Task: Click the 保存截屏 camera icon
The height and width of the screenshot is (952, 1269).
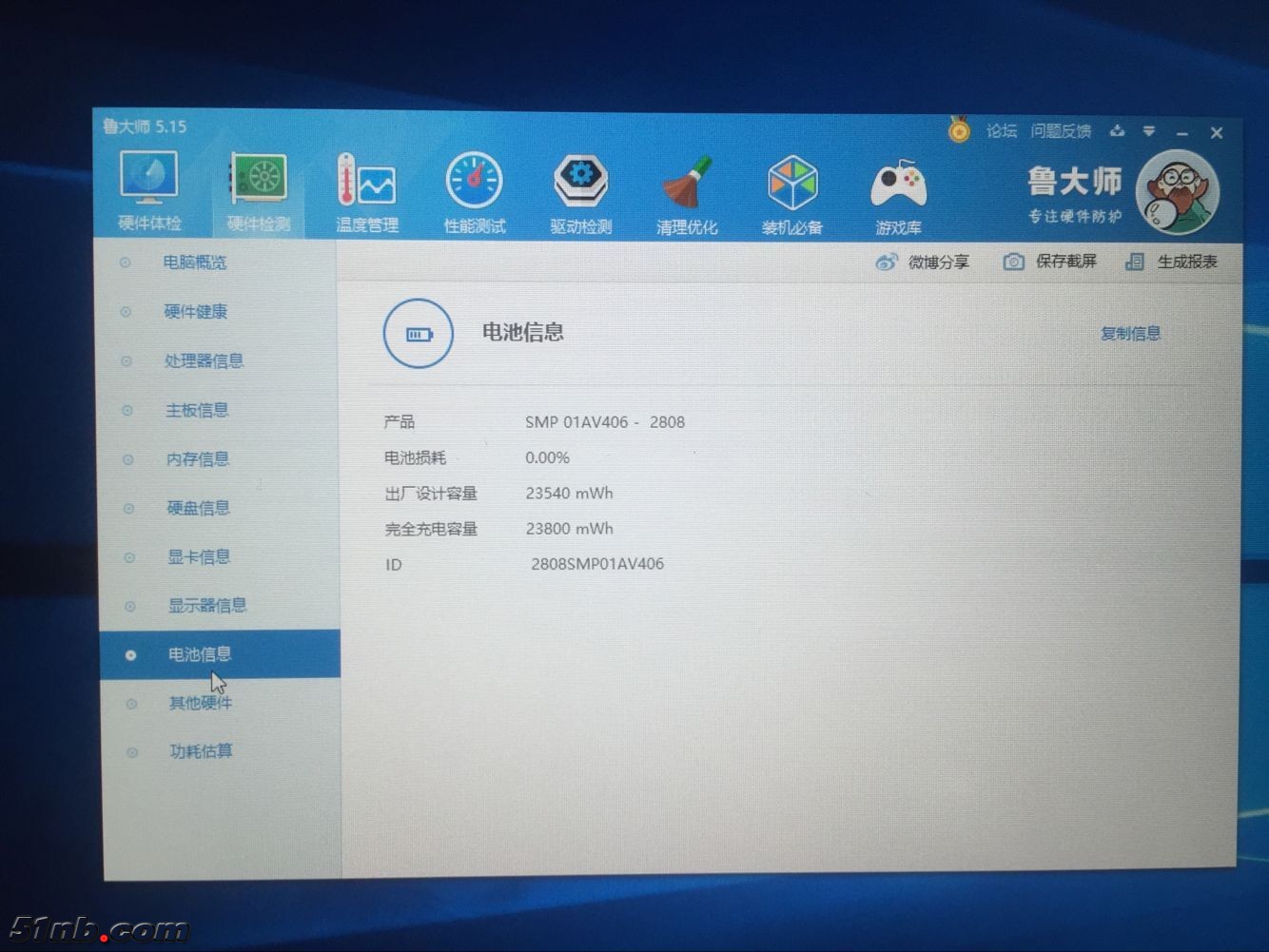Action: [1014, 262]
